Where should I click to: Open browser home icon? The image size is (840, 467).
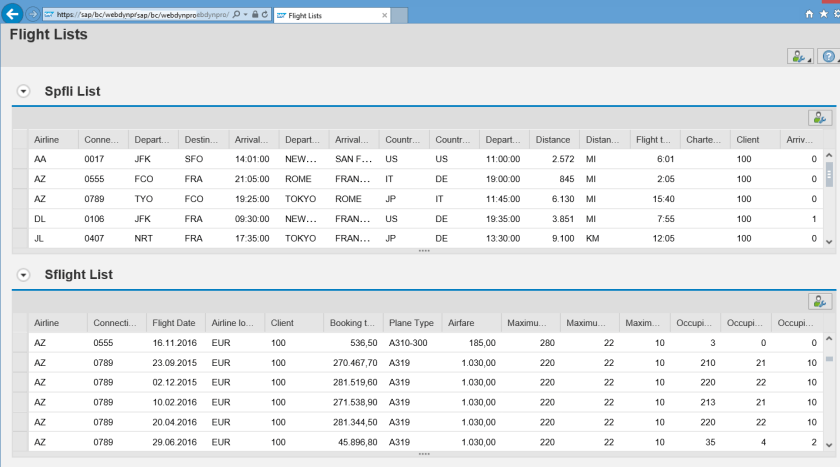(808, 14)
